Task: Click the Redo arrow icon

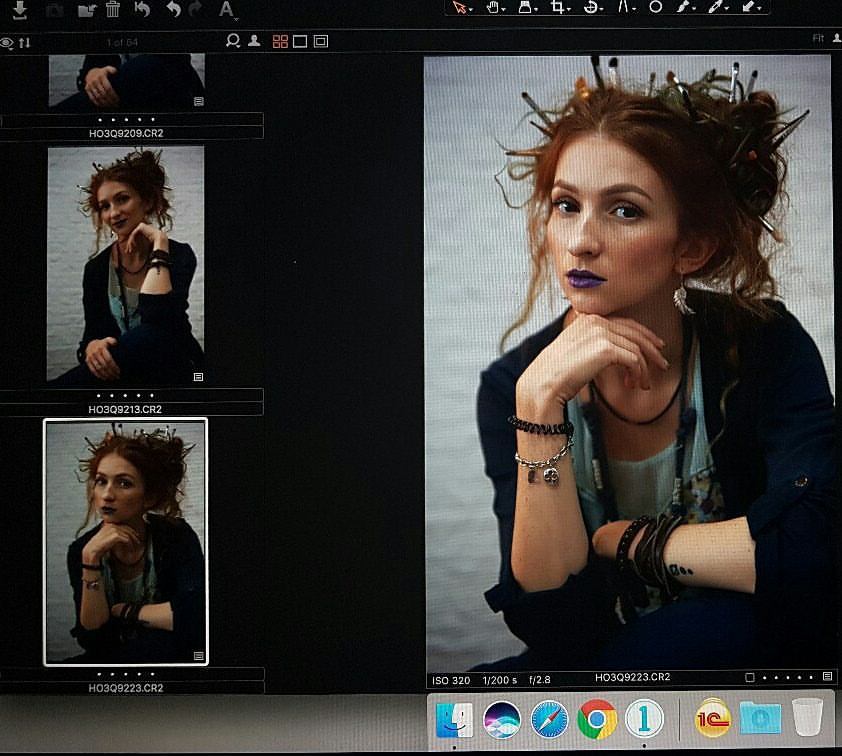Action: pos(195,9)
